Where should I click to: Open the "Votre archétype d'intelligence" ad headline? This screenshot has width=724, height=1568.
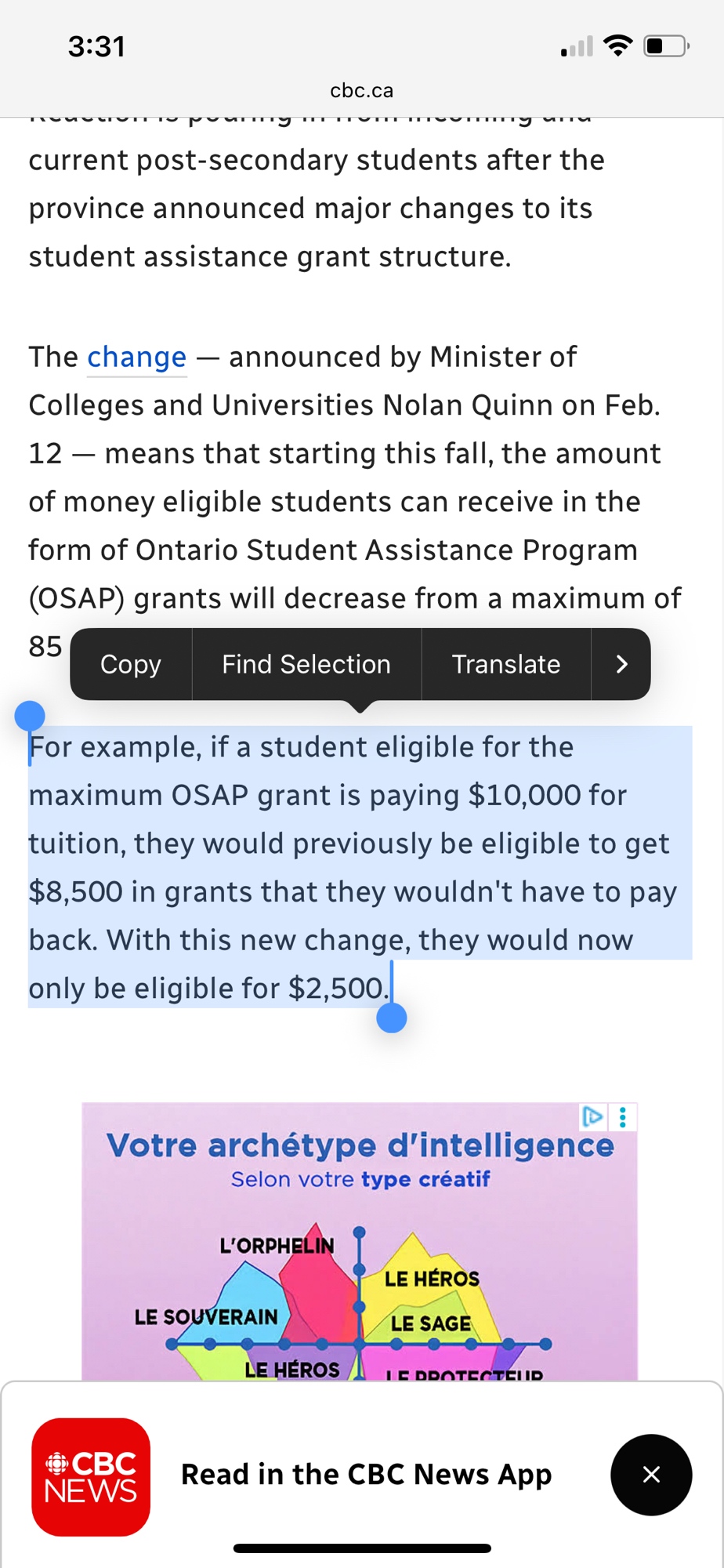360,1145
